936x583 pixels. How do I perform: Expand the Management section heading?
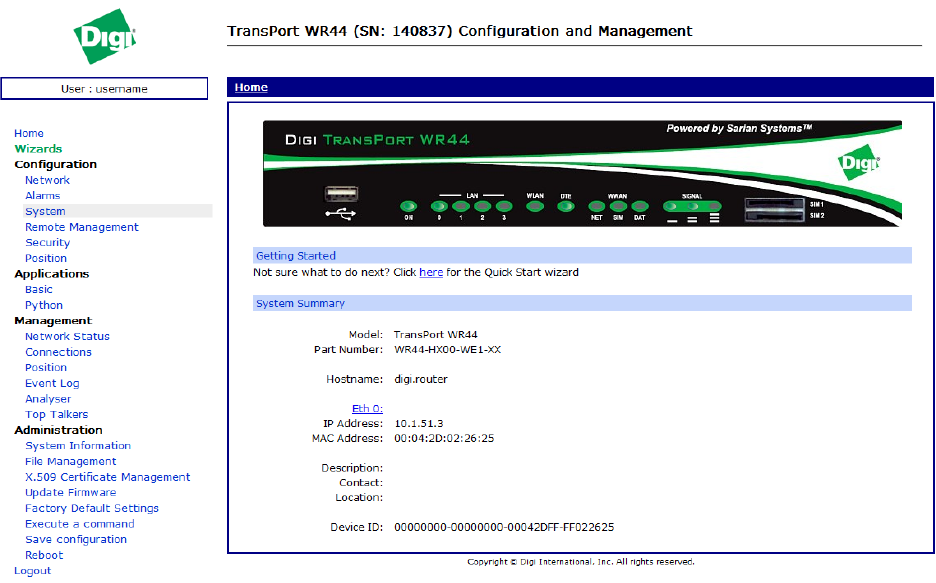53,320
